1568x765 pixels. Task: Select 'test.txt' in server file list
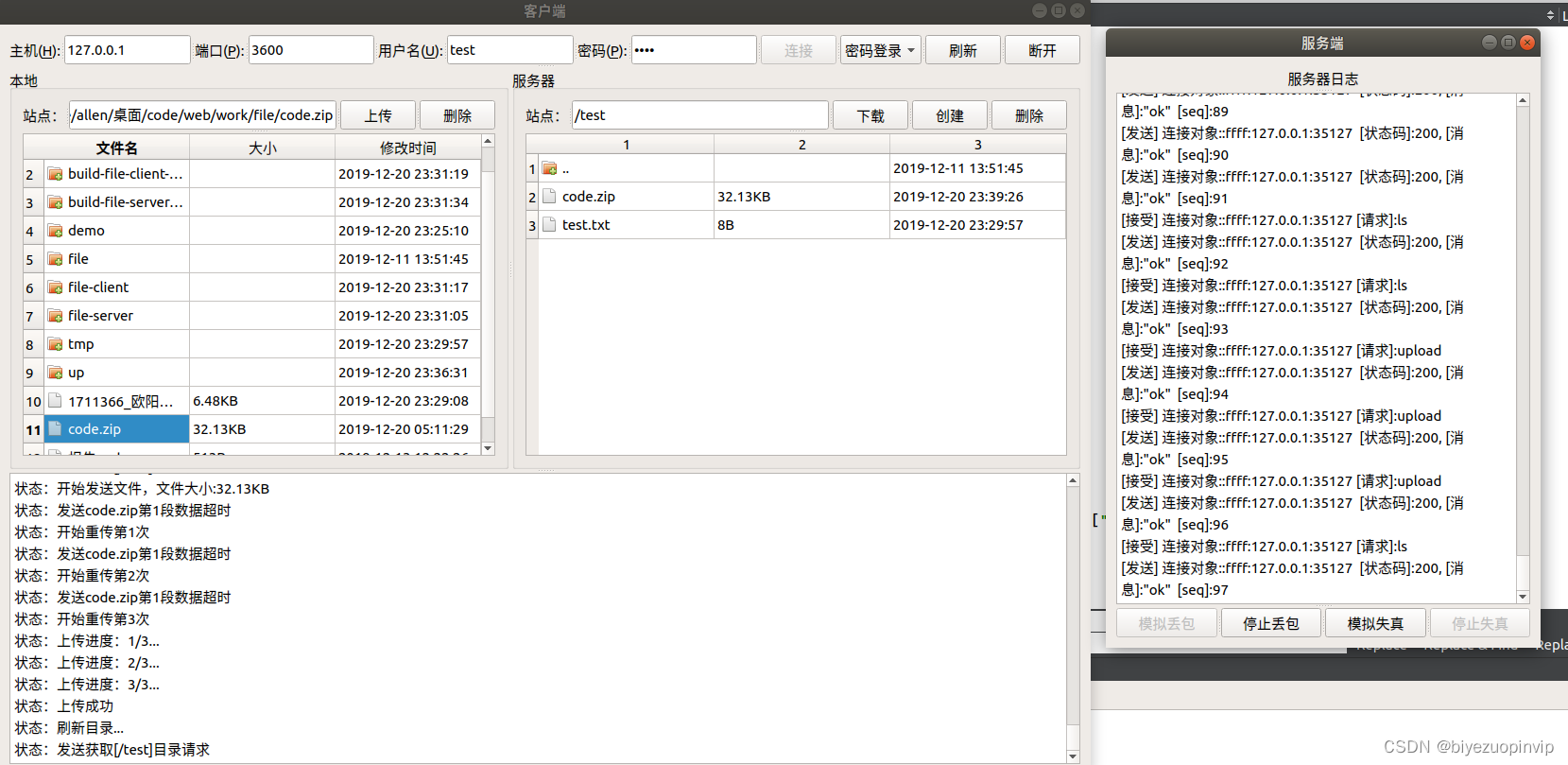586,225
